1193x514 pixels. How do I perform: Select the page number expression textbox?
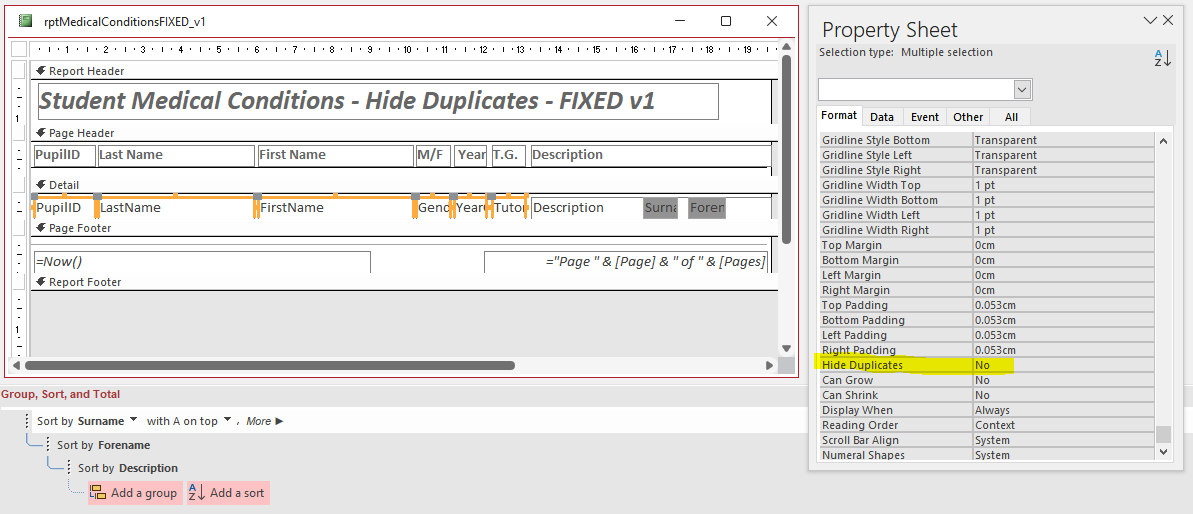coord(626,262)
